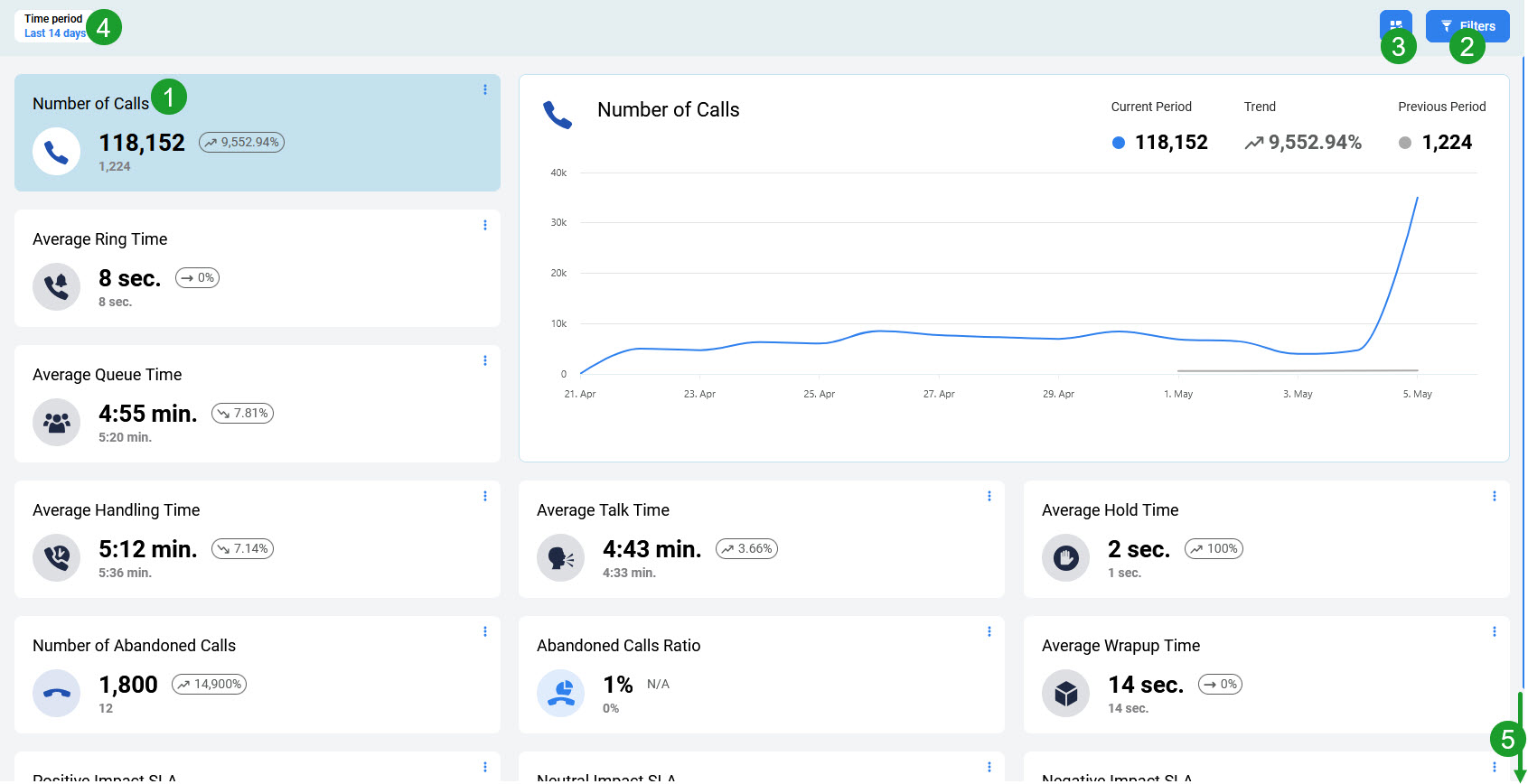
Task: Toggle Previous Period gray series dot
Action: [x=1404, y=143]
